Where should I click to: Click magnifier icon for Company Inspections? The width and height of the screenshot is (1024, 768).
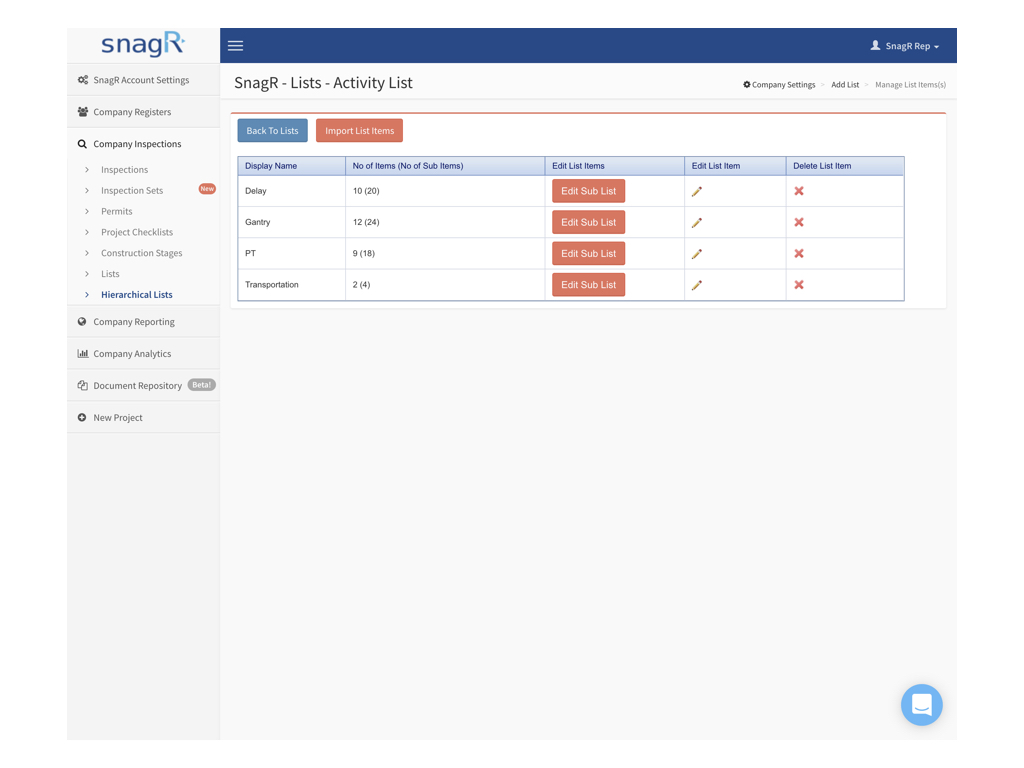pos(82,144)
